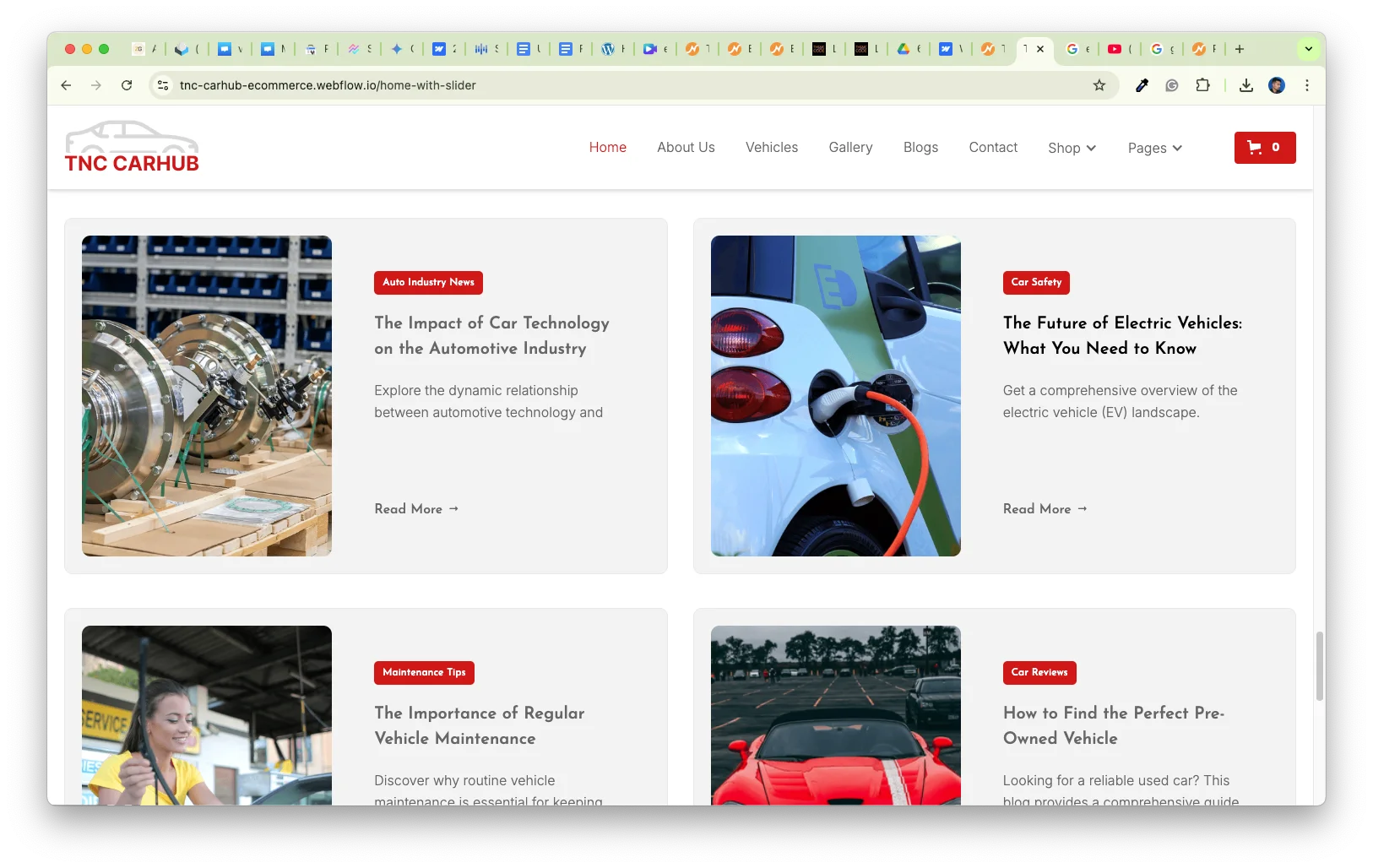Open the Chrome three-dot menu
1373x868 pixels.
click(x=1306, y=85)
